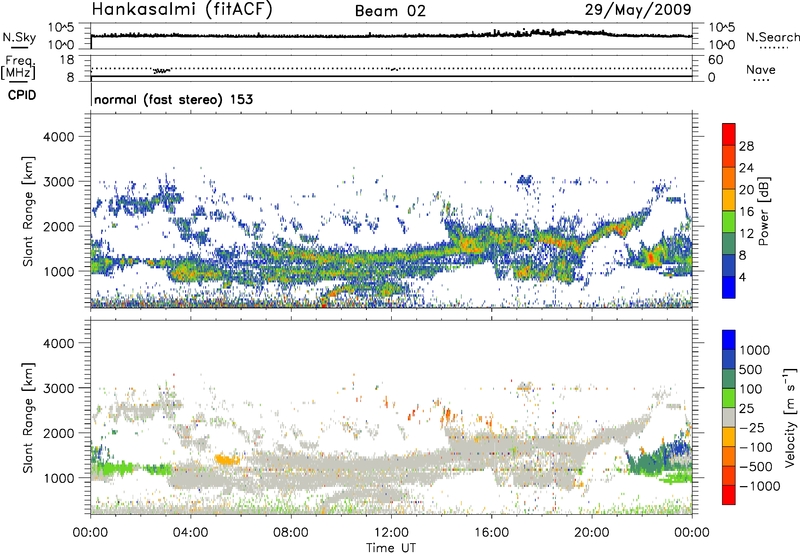
Task: Select the dark green segment of velocity colorbar
Action: point(729,379)
